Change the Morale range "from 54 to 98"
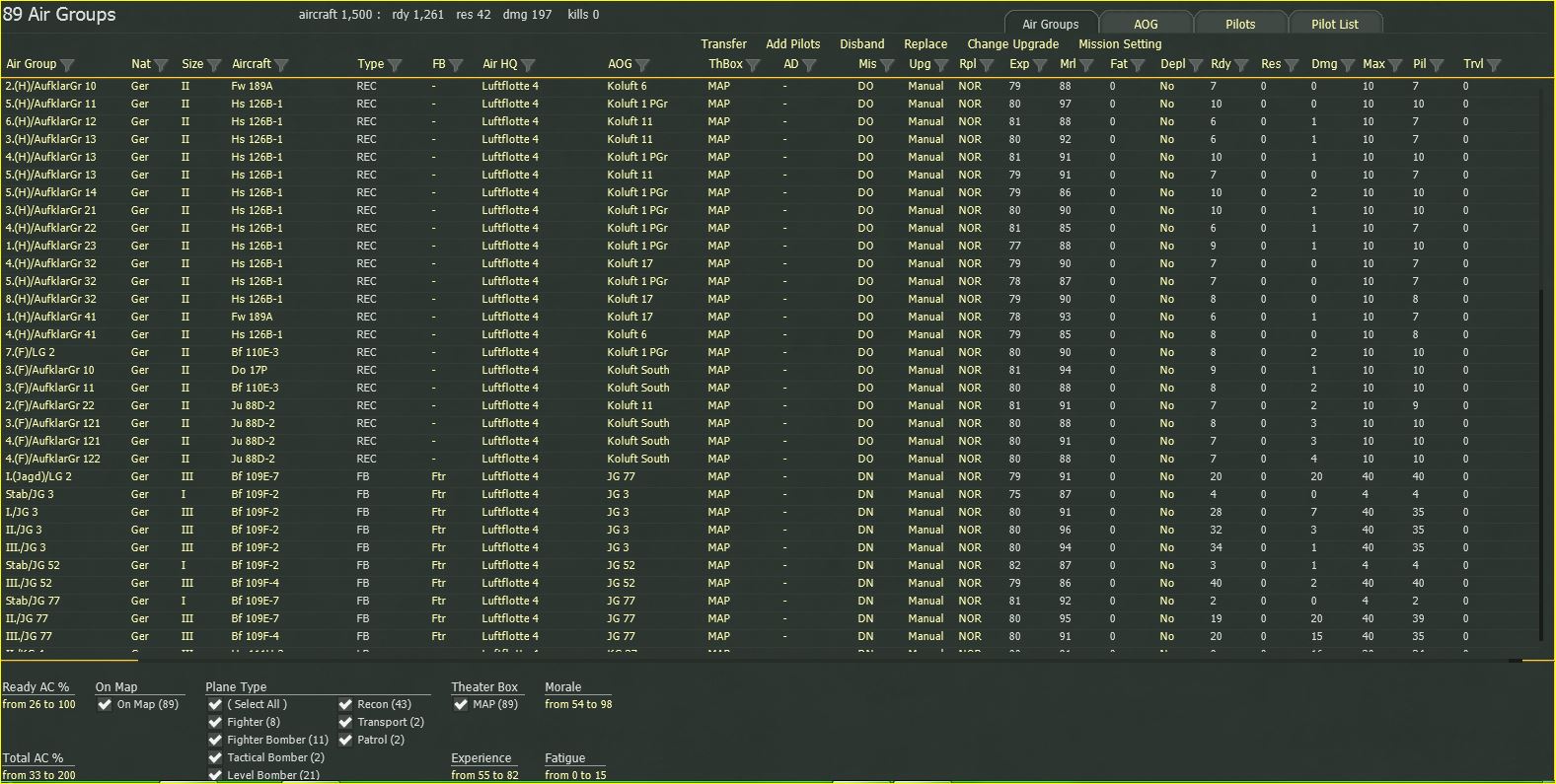Image resolution: width=1556 pixels, height=784 pixels. tap(578, 704)
